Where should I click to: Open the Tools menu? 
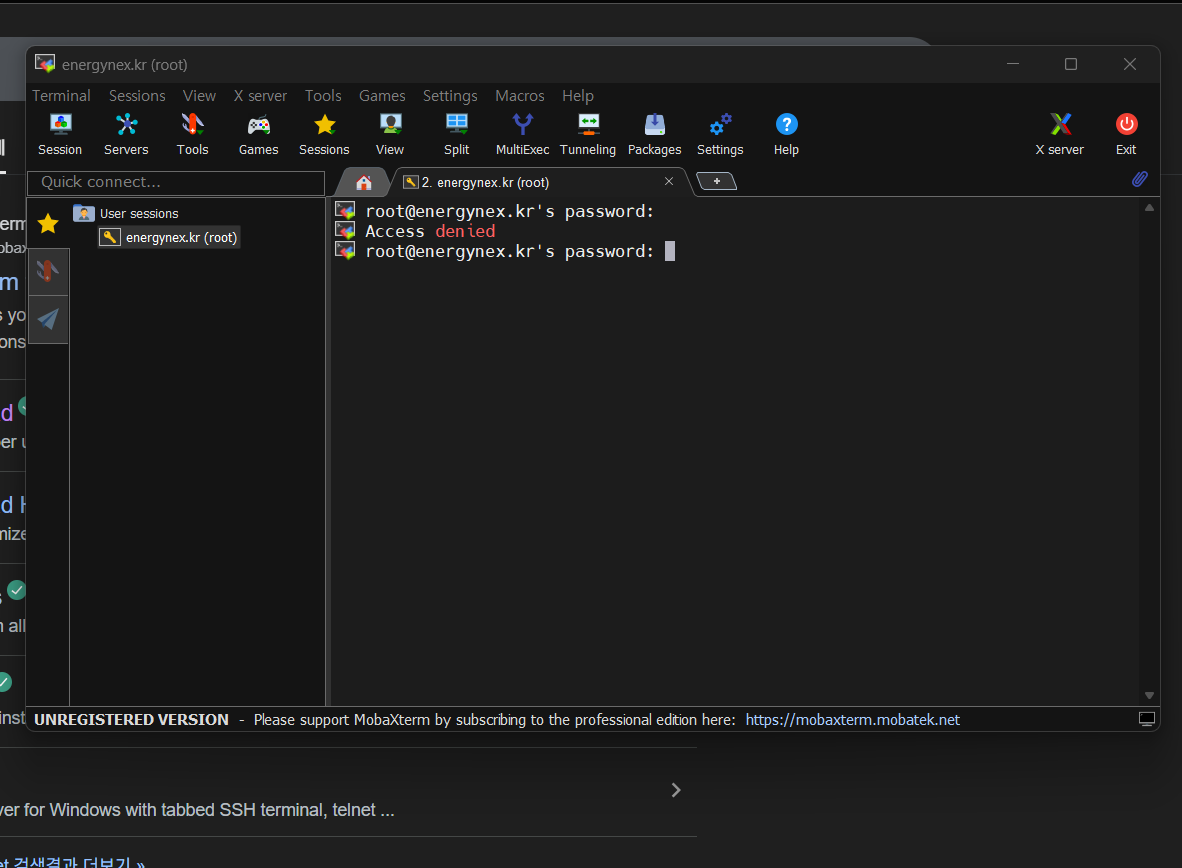[x=323, y=96]
